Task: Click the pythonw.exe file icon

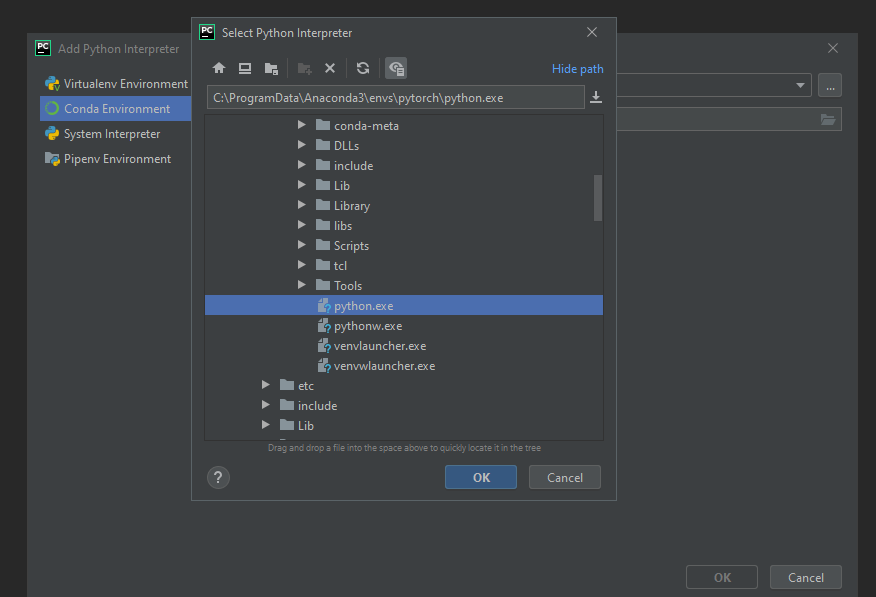Action: (324, 326)
